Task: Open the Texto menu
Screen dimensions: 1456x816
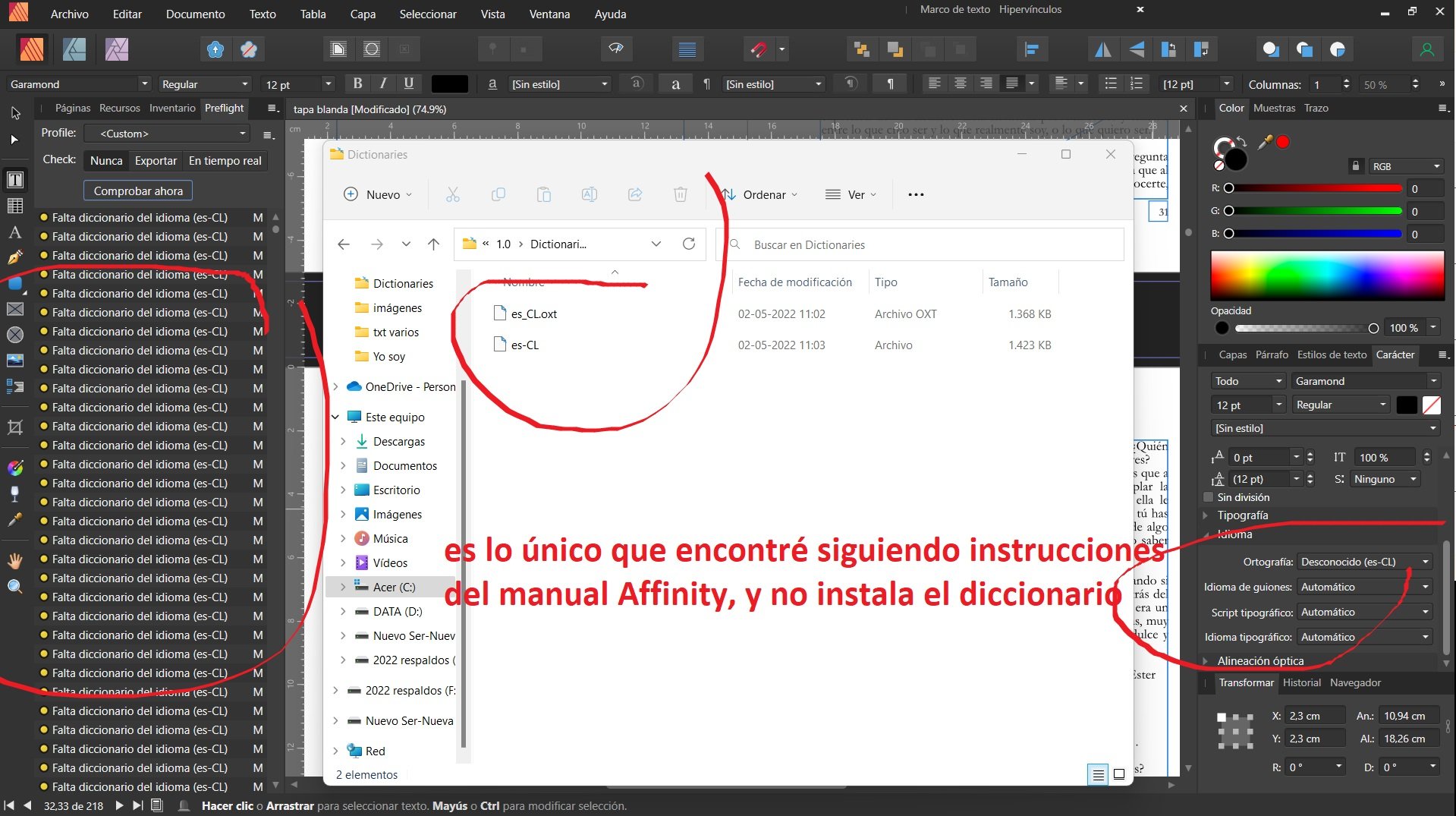Action: click(263, 14)
